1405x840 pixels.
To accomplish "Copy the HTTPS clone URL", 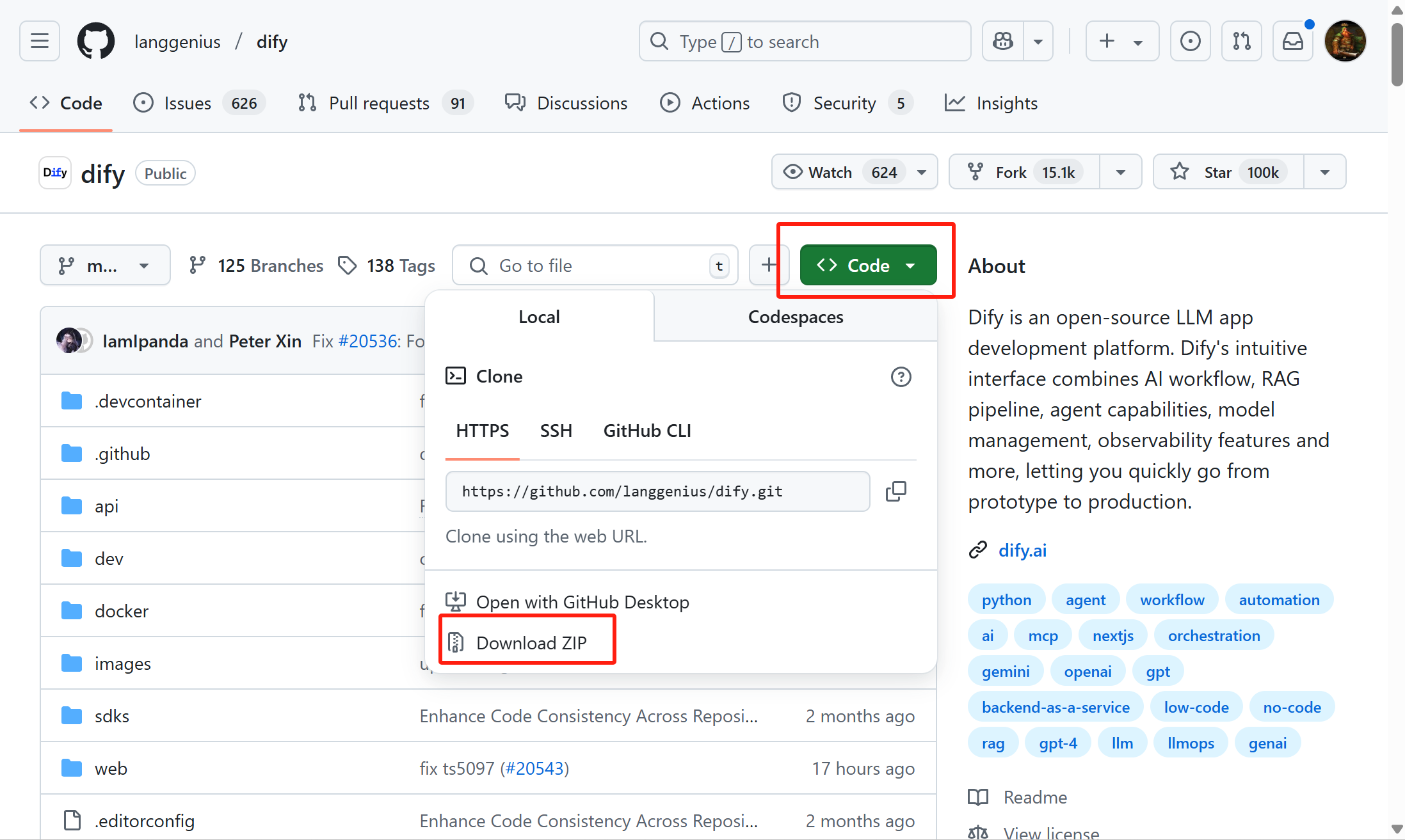I will tap(895, 491).
